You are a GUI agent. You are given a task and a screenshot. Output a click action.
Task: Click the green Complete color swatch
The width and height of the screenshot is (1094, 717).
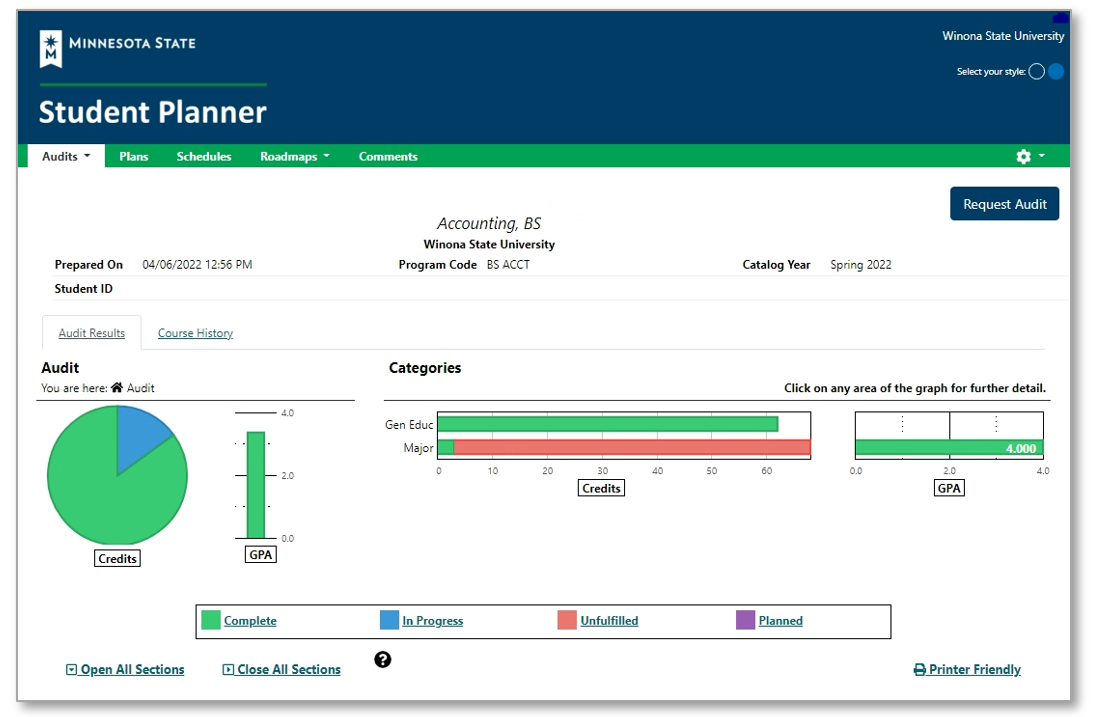click(x=211, y=620)
